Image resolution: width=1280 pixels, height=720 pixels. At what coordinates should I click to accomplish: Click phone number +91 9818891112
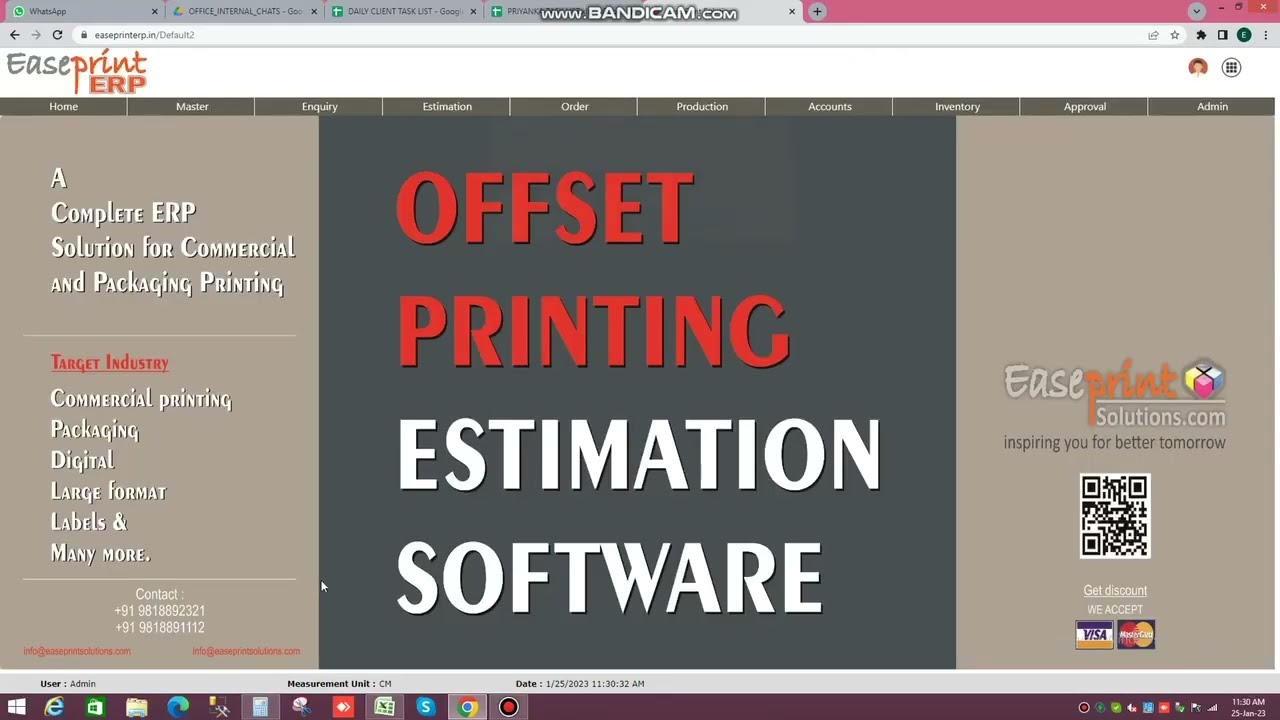159,628
